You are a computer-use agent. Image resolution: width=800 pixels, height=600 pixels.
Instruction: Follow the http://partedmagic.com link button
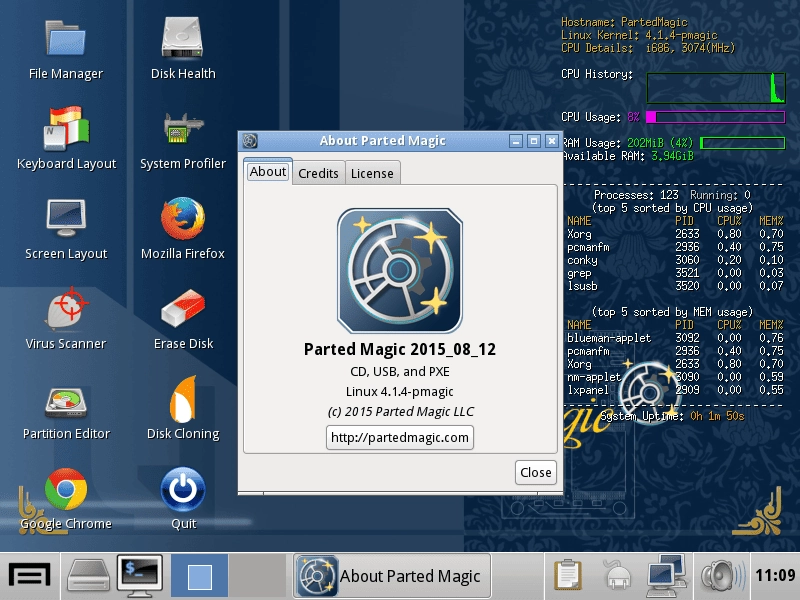pyautogui.click(x=399, y=437)
